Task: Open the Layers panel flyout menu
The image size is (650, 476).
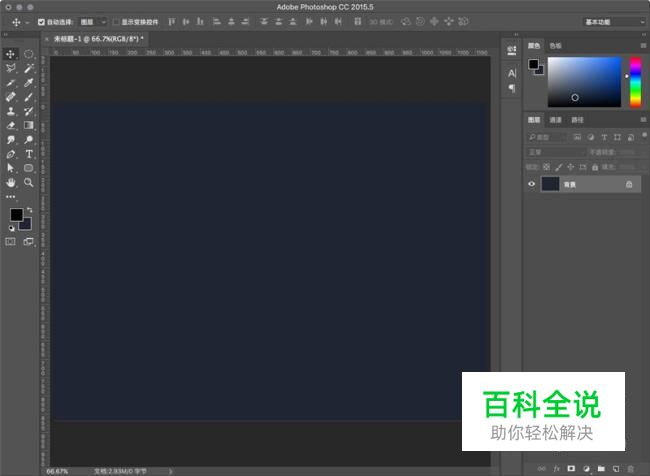Action: tap(643, 119)
